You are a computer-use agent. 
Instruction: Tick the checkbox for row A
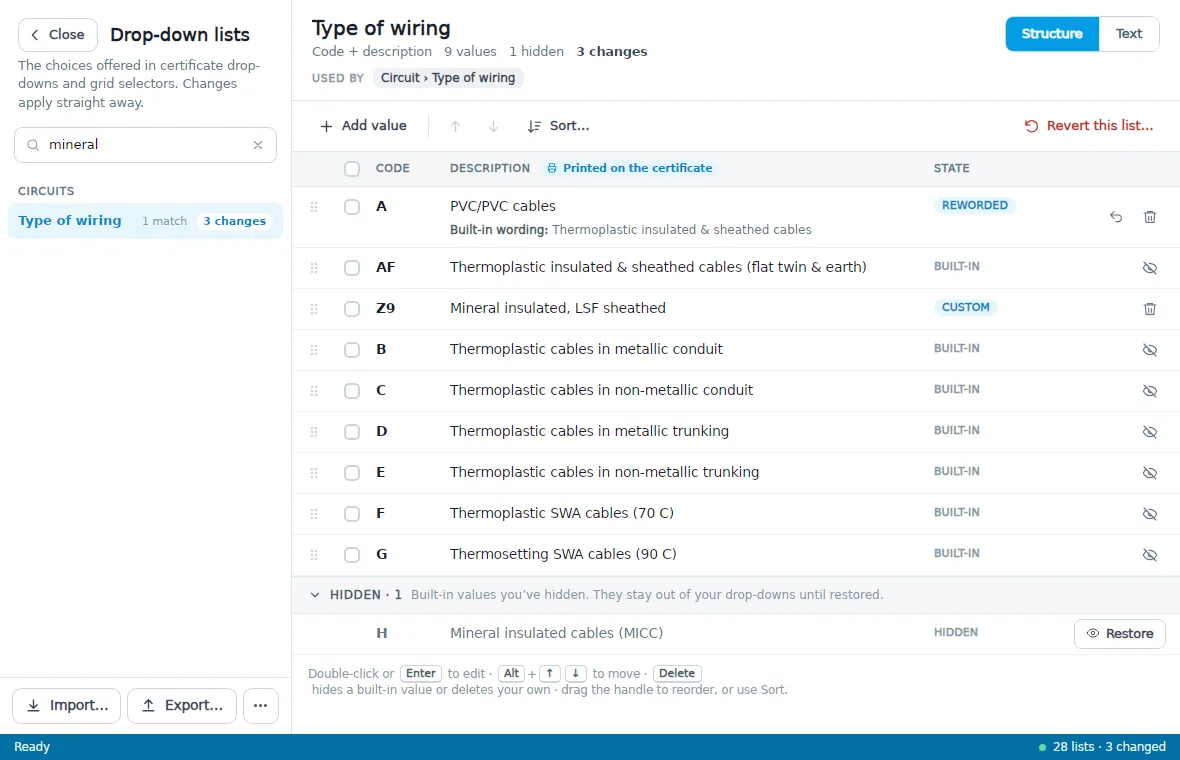[351, 207]
